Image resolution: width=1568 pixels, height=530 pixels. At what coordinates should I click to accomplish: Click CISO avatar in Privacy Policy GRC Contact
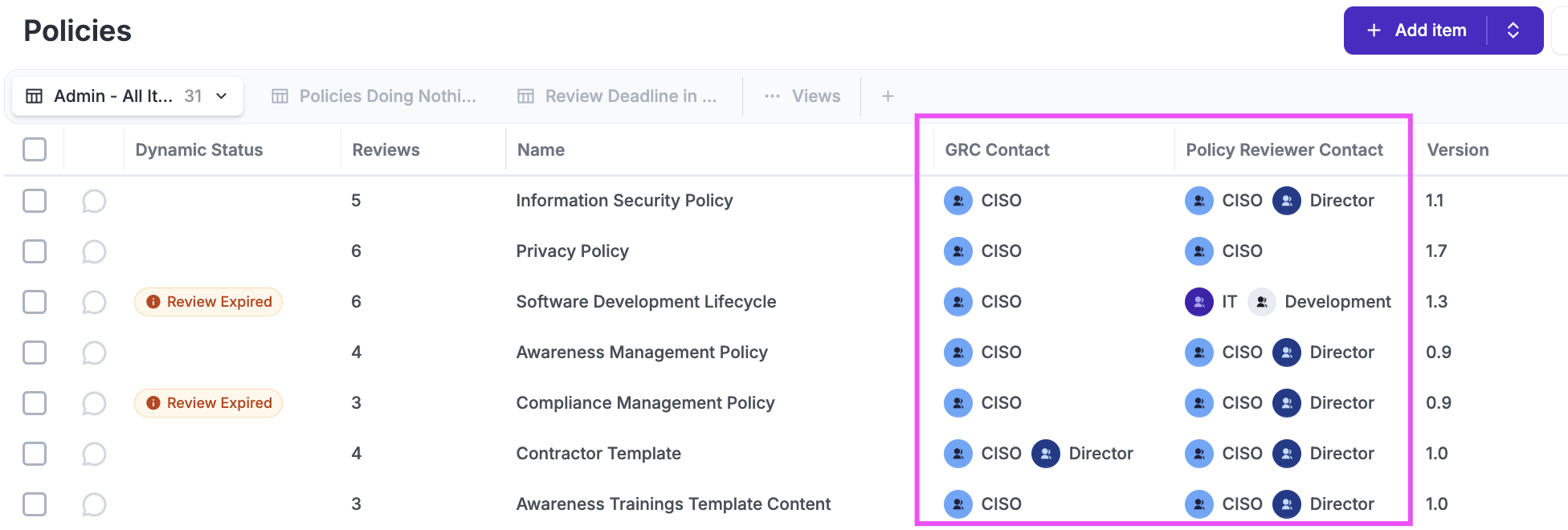(x=958, y=251)
